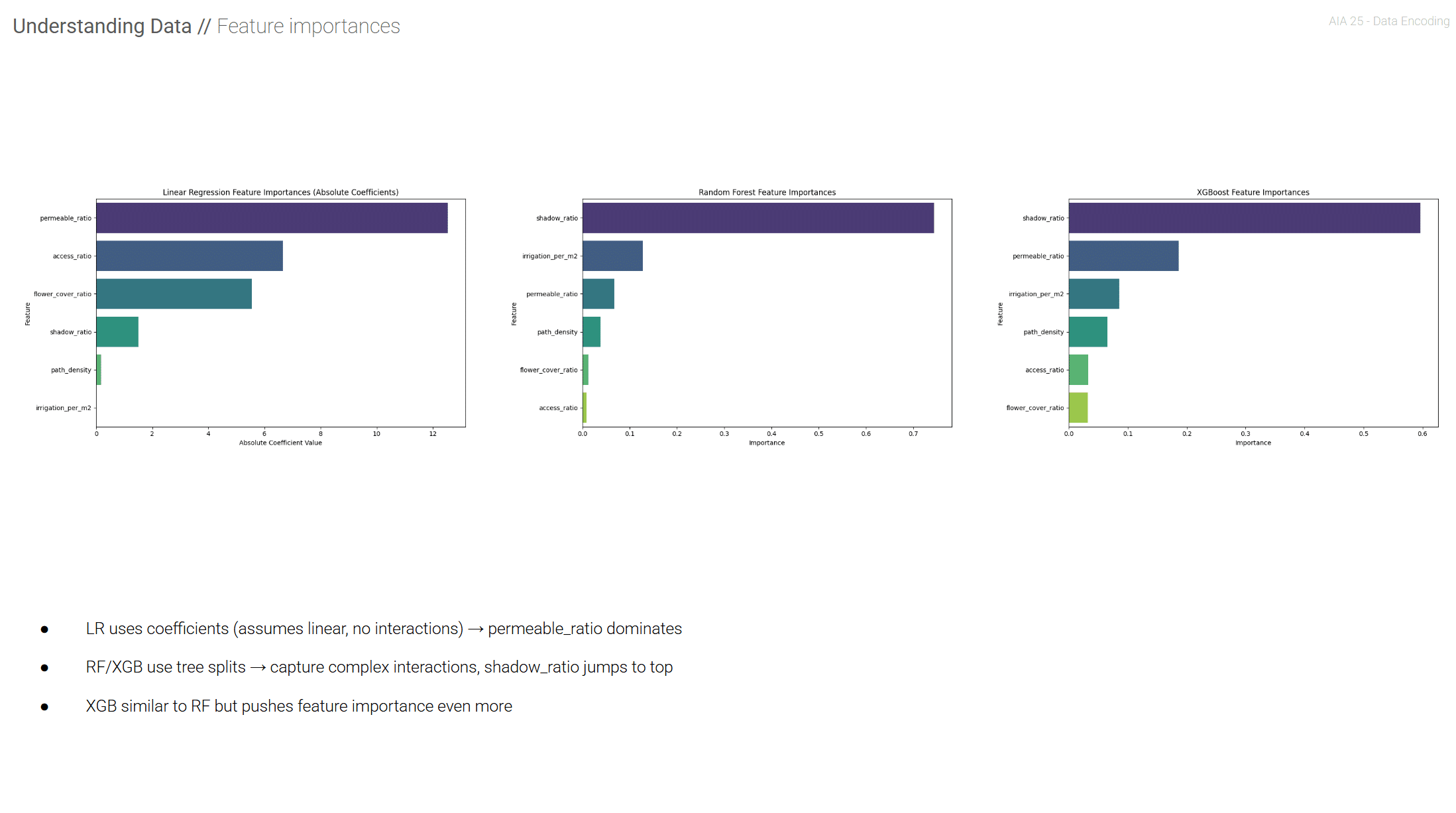Click the slide title Understanding Data
The width and height of the screenshot is (1456, 813).
coord(102,27)
